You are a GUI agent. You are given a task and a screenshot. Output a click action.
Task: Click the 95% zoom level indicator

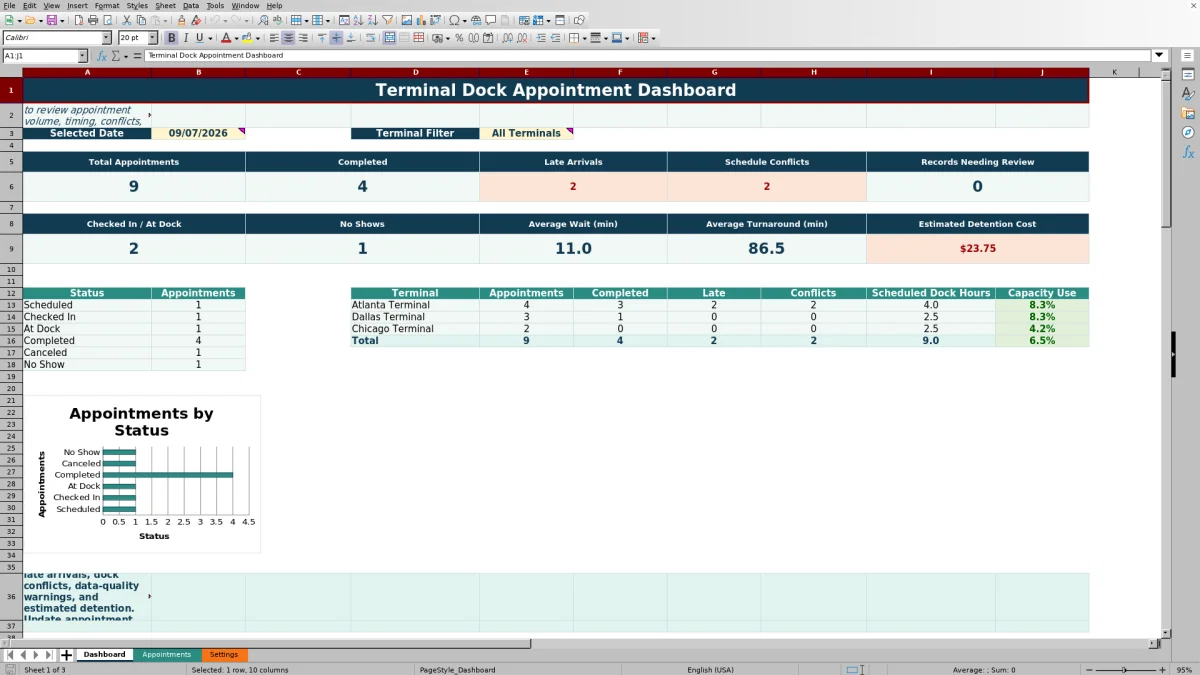(1184, 670)
